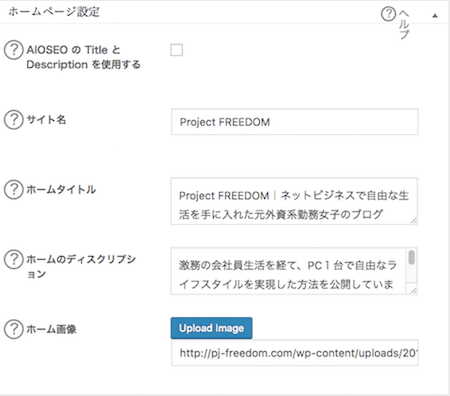450x396 pixels.
Task: Enable the AIOSEO Title と Description checkbox
Action: tap(176, 50)
